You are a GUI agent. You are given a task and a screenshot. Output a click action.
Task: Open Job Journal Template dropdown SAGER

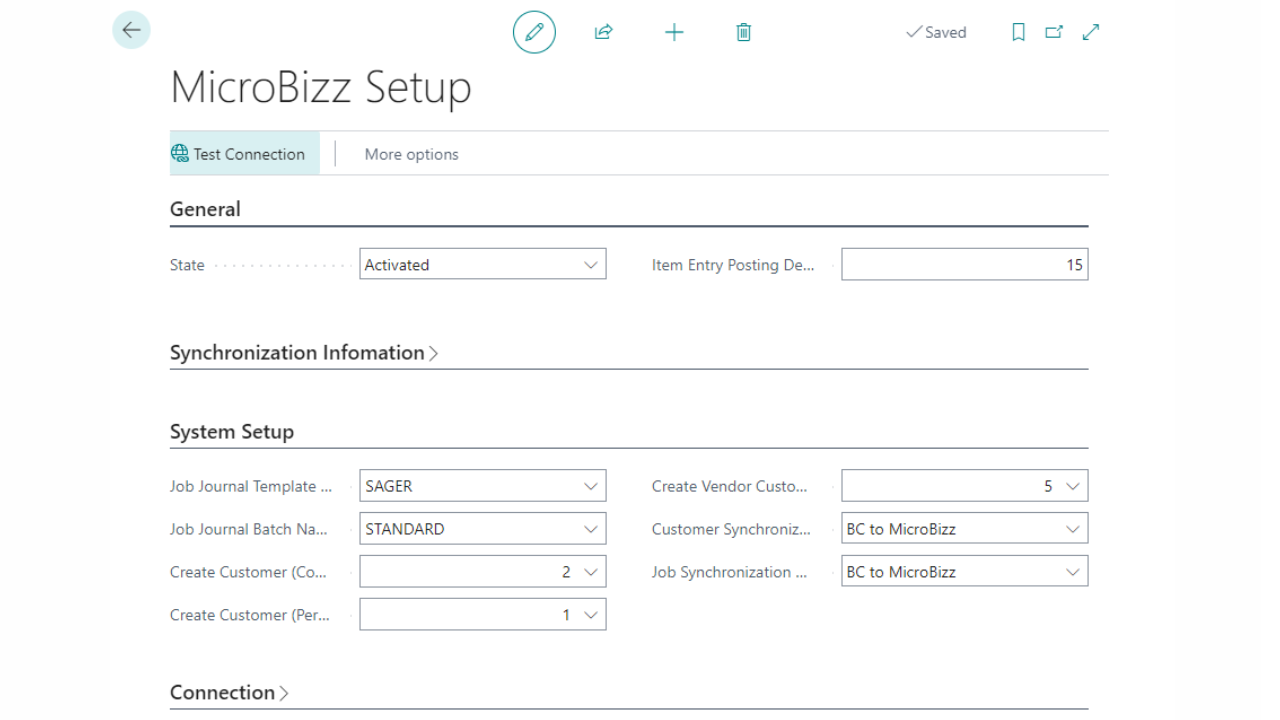point(482,486)
